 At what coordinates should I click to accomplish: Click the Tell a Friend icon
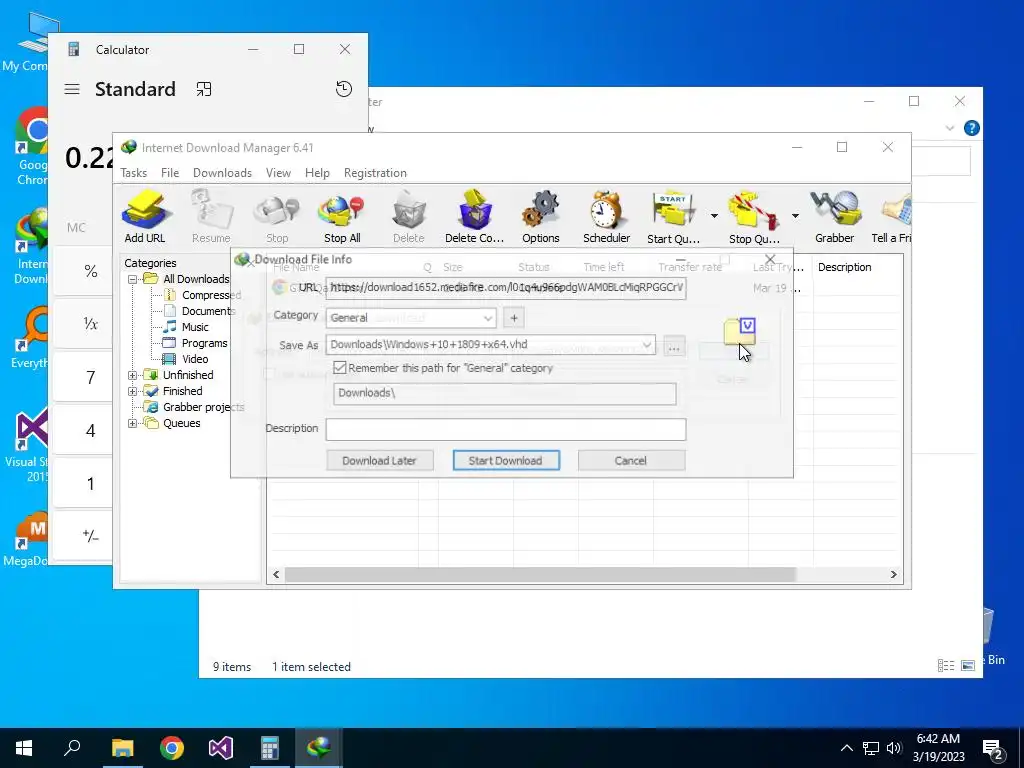coord(892,216)
